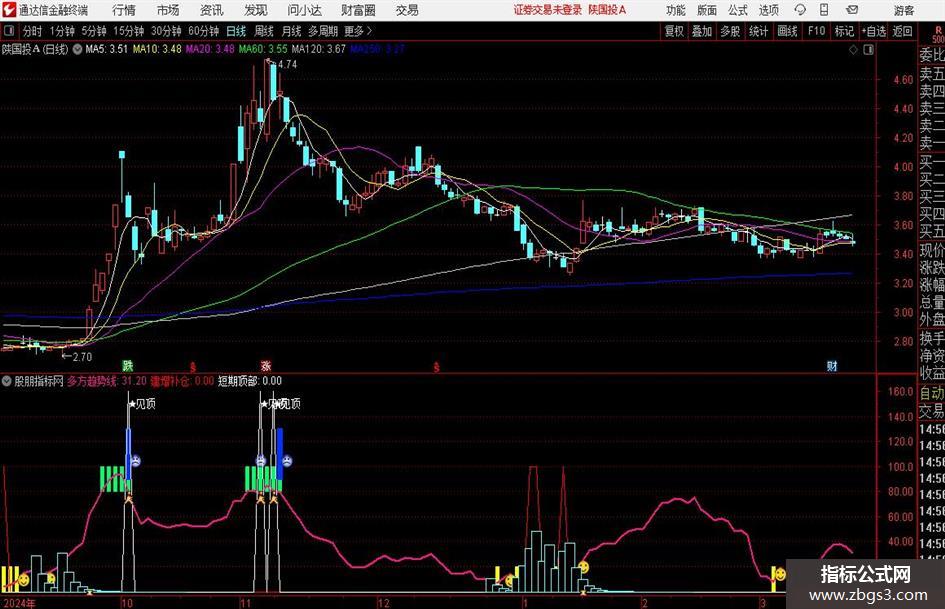Switch to 15分钟 period
This screenshot has height=609, width=945.
point(128,31)
